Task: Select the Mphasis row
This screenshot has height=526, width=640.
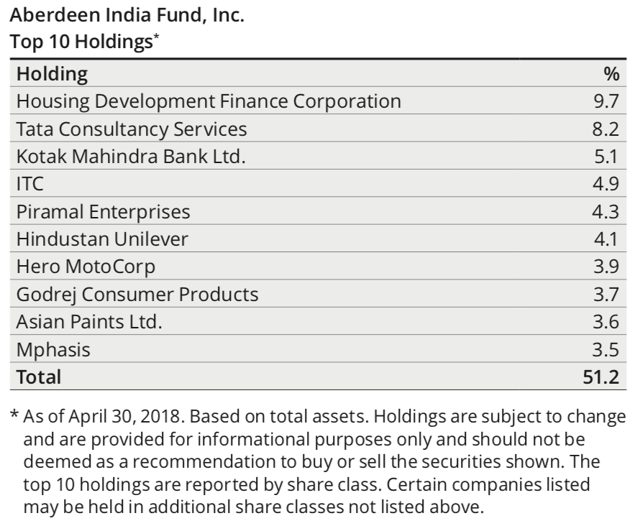Action: [x=318, y=349]
